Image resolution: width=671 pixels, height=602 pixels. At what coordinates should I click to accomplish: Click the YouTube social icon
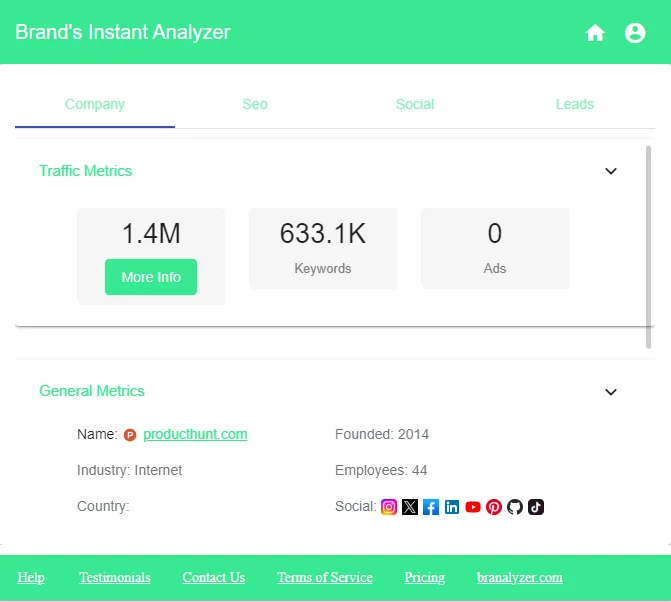[473, 507]
